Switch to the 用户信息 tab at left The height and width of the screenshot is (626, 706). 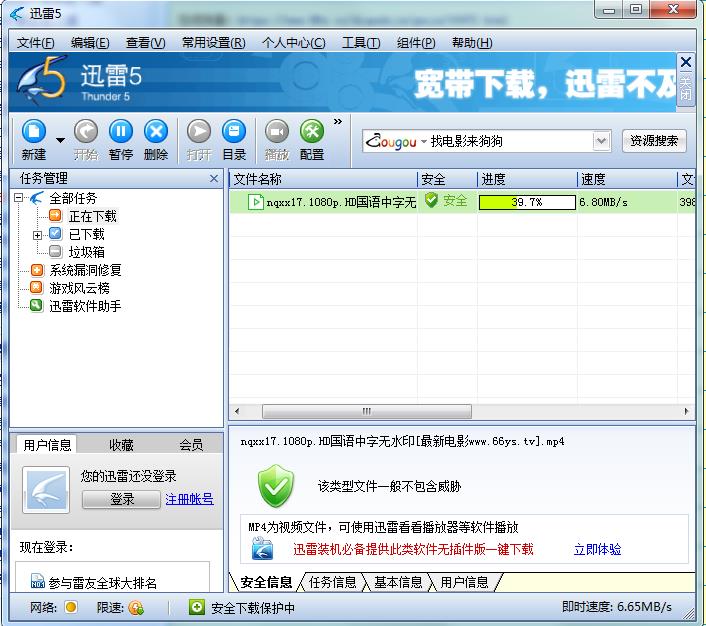(x=47, y=445)
